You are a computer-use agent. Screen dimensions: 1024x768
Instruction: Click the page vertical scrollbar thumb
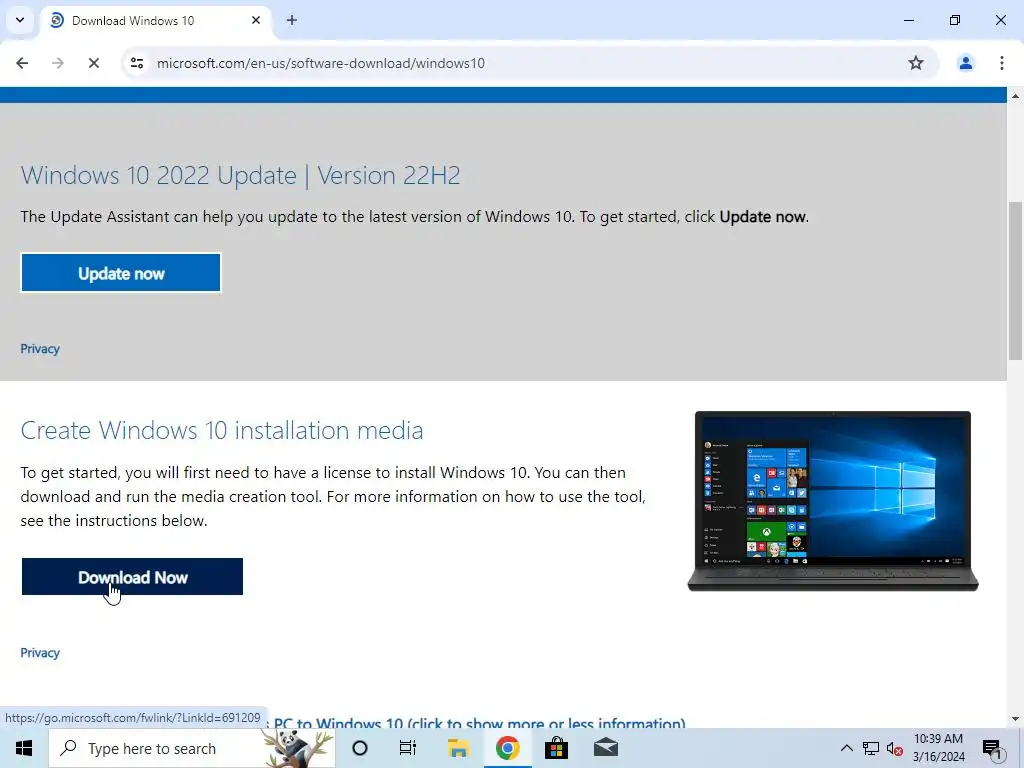pos(1015,281)
